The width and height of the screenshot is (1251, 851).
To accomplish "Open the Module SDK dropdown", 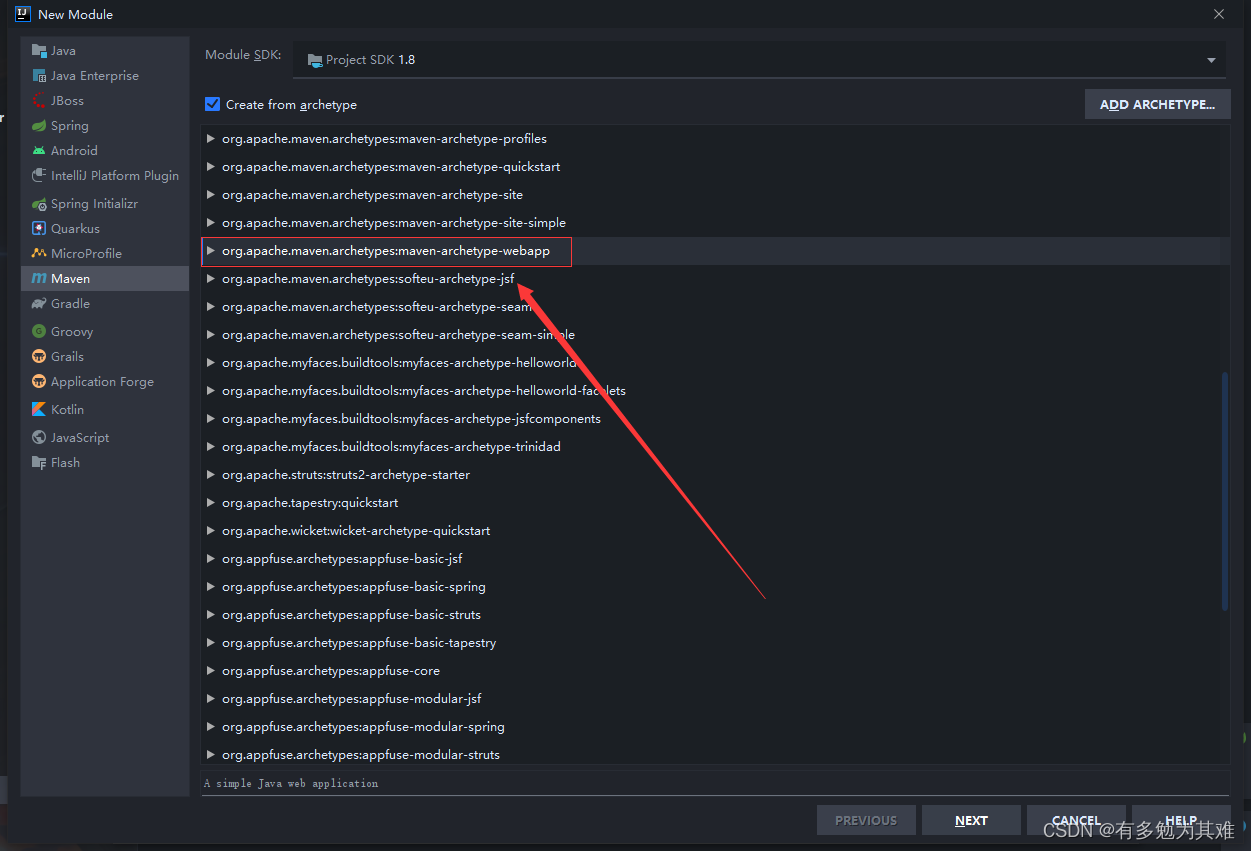I will 759,60.
